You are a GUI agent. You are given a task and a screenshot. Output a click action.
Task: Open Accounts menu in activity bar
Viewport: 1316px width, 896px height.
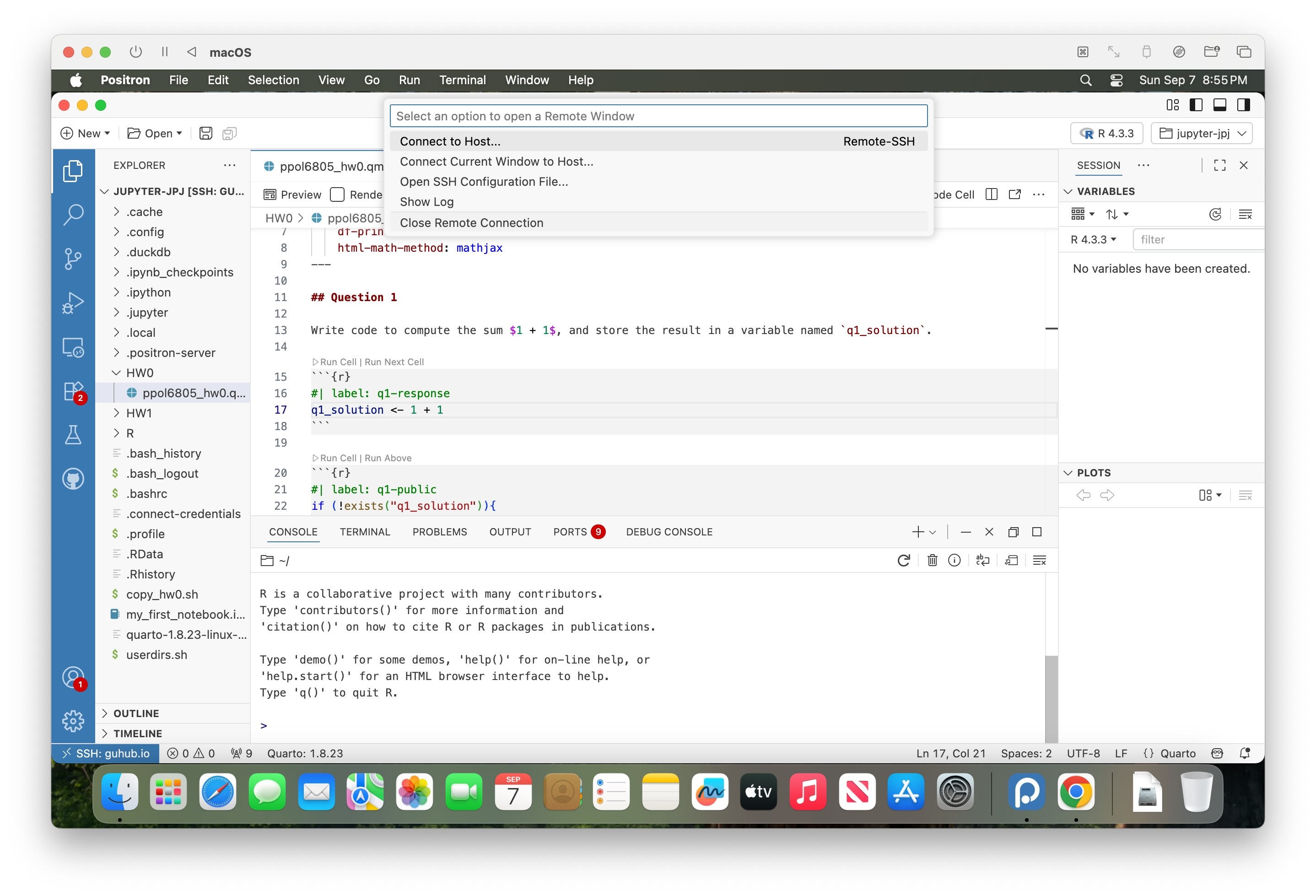[72, 678]
